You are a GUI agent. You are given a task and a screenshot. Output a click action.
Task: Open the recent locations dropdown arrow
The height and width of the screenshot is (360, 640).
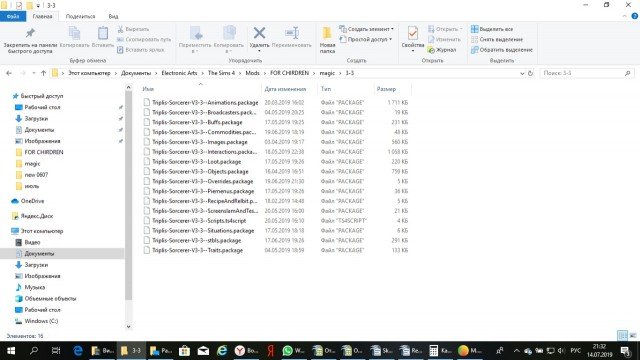point(33,73)
